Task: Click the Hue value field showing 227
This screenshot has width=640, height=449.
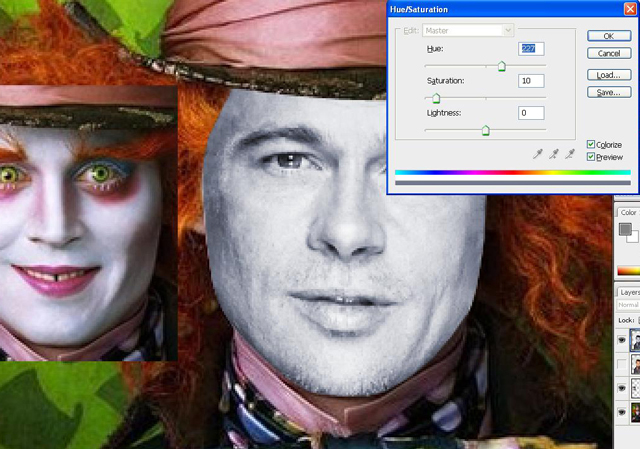Action: (x=531, y=49)
